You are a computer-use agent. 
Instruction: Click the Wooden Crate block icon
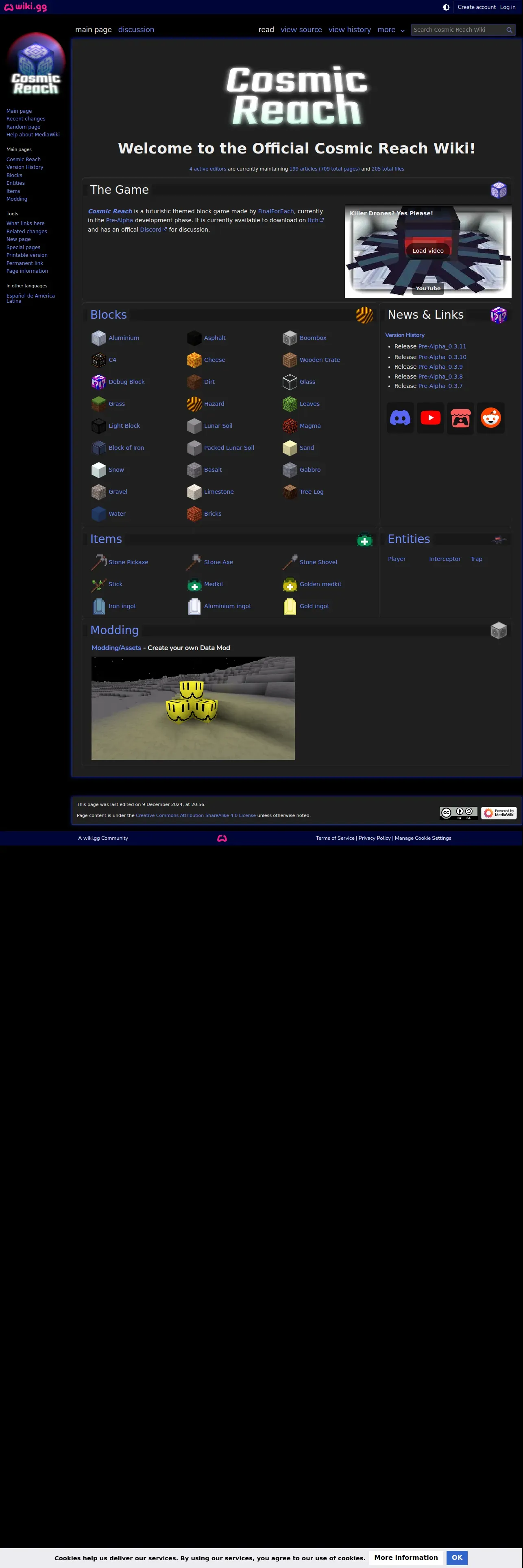290,360
